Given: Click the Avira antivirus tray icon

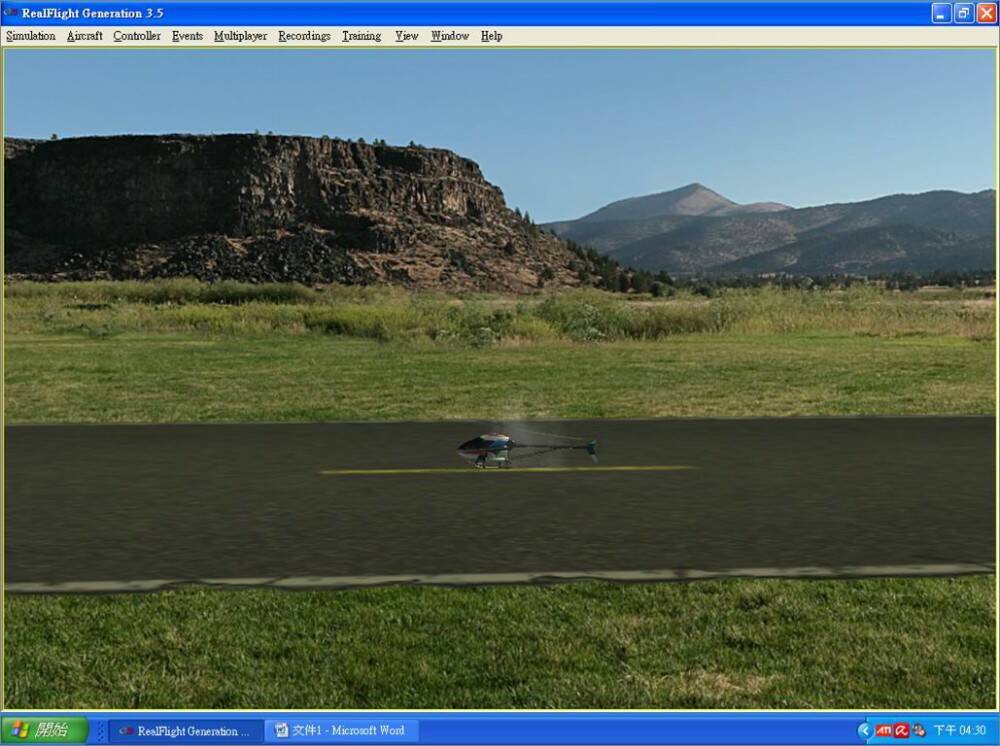Looking at the screenshot, I should point(901,731).
